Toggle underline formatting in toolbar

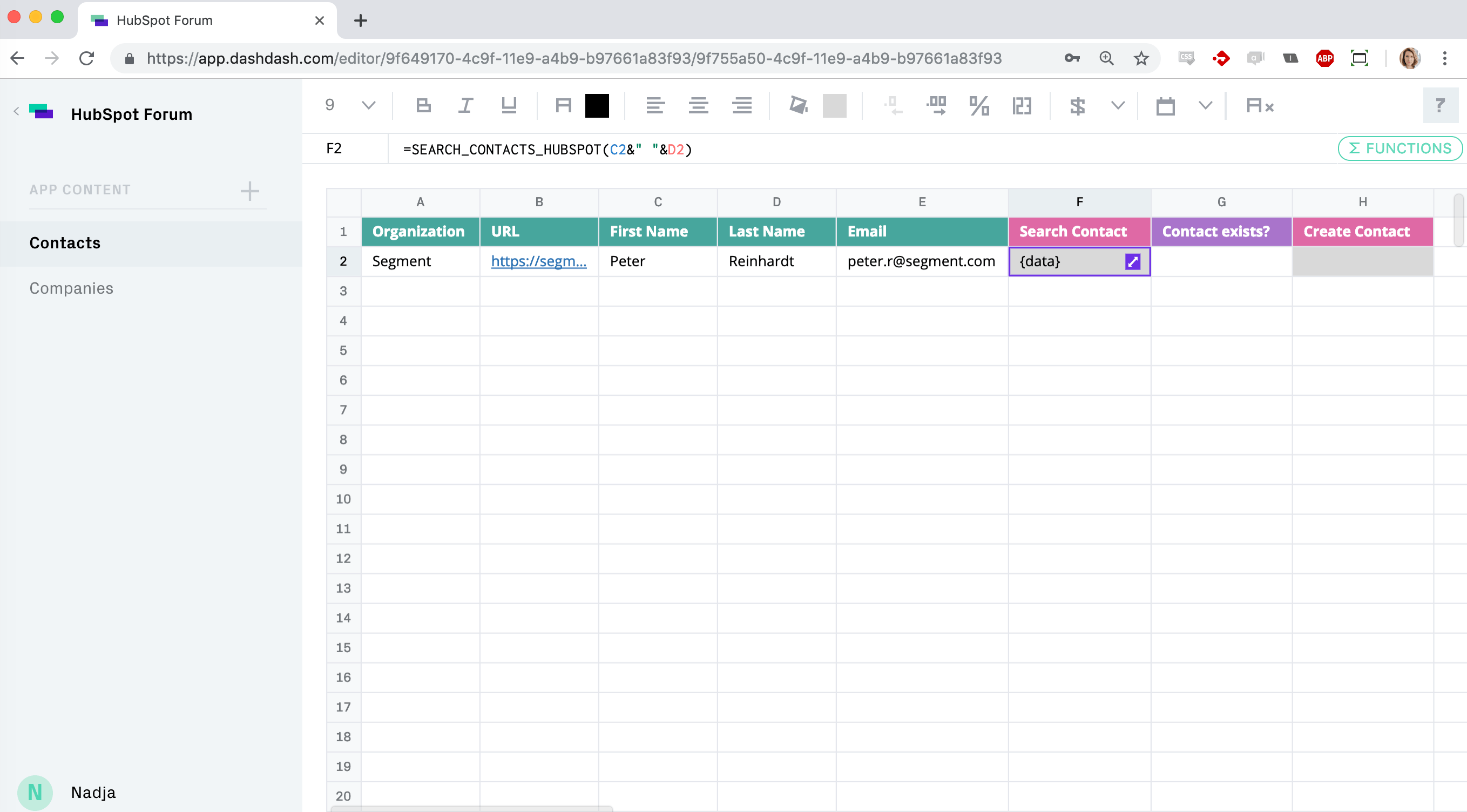coord(509,105)
